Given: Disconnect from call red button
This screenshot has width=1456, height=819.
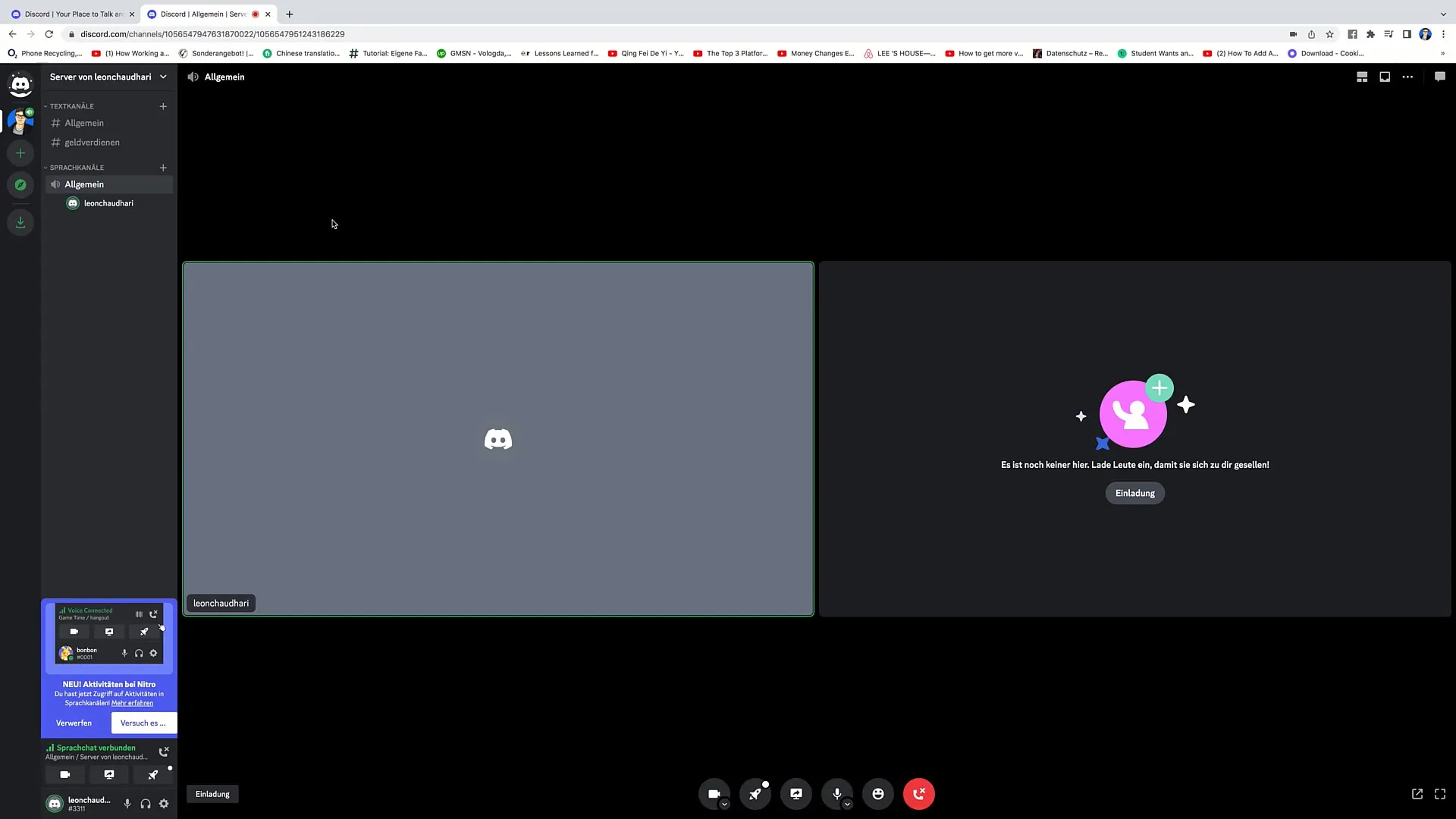Looking at the screenshot, I should 919,794.
